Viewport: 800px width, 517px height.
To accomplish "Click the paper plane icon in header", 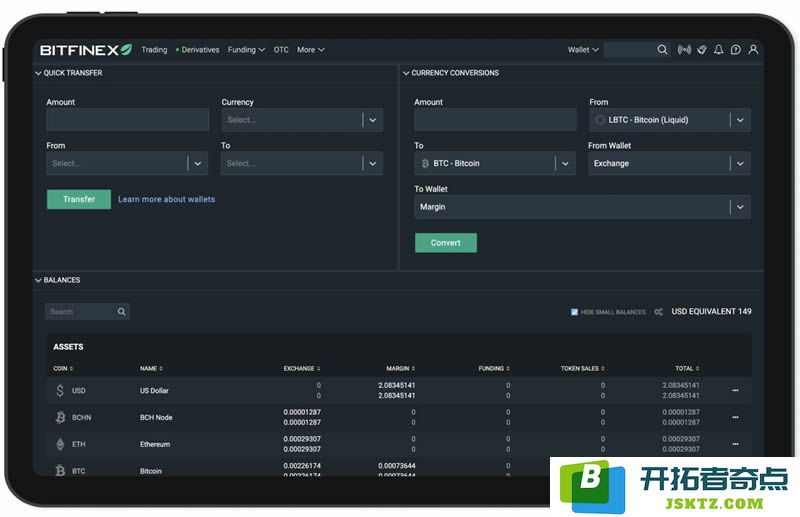I will [x=702, y=50].
